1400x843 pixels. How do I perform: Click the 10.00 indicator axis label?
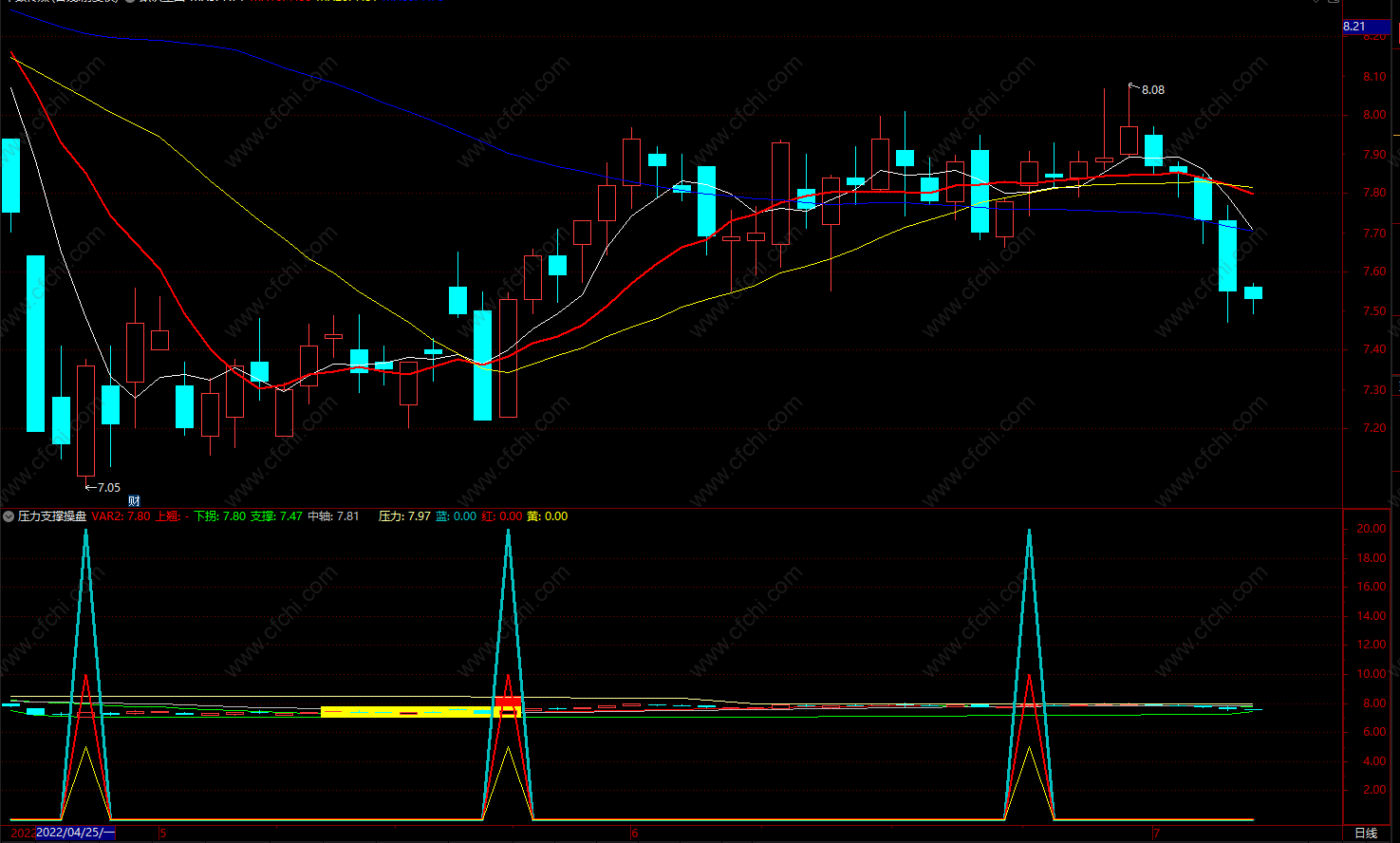pyautogui.click(x=1371, y=674)
